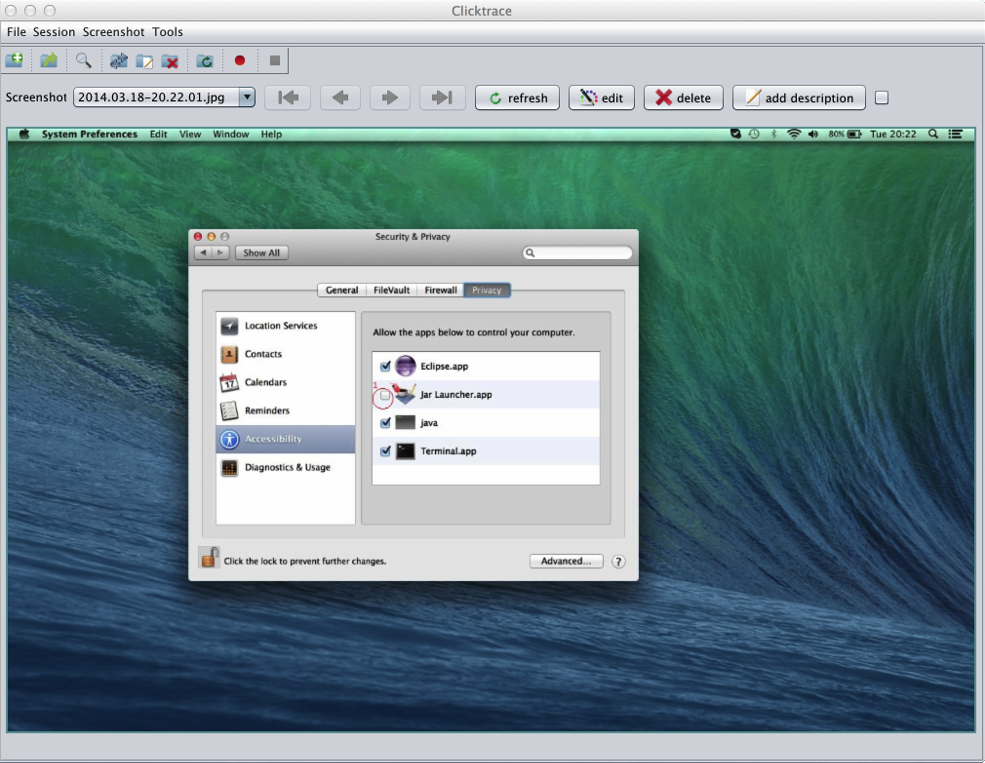Select Diagnostics & Usage in the sidebar
The width and height of the screenshot is (985, 763).
[x=286, y=467]
